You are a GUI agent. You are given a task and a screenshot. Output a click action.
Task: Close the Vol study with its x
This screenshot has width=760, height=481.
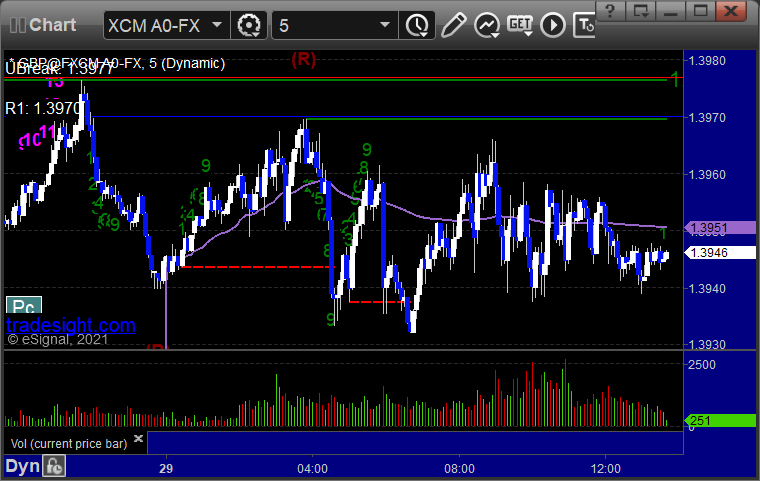pos(138,438)
